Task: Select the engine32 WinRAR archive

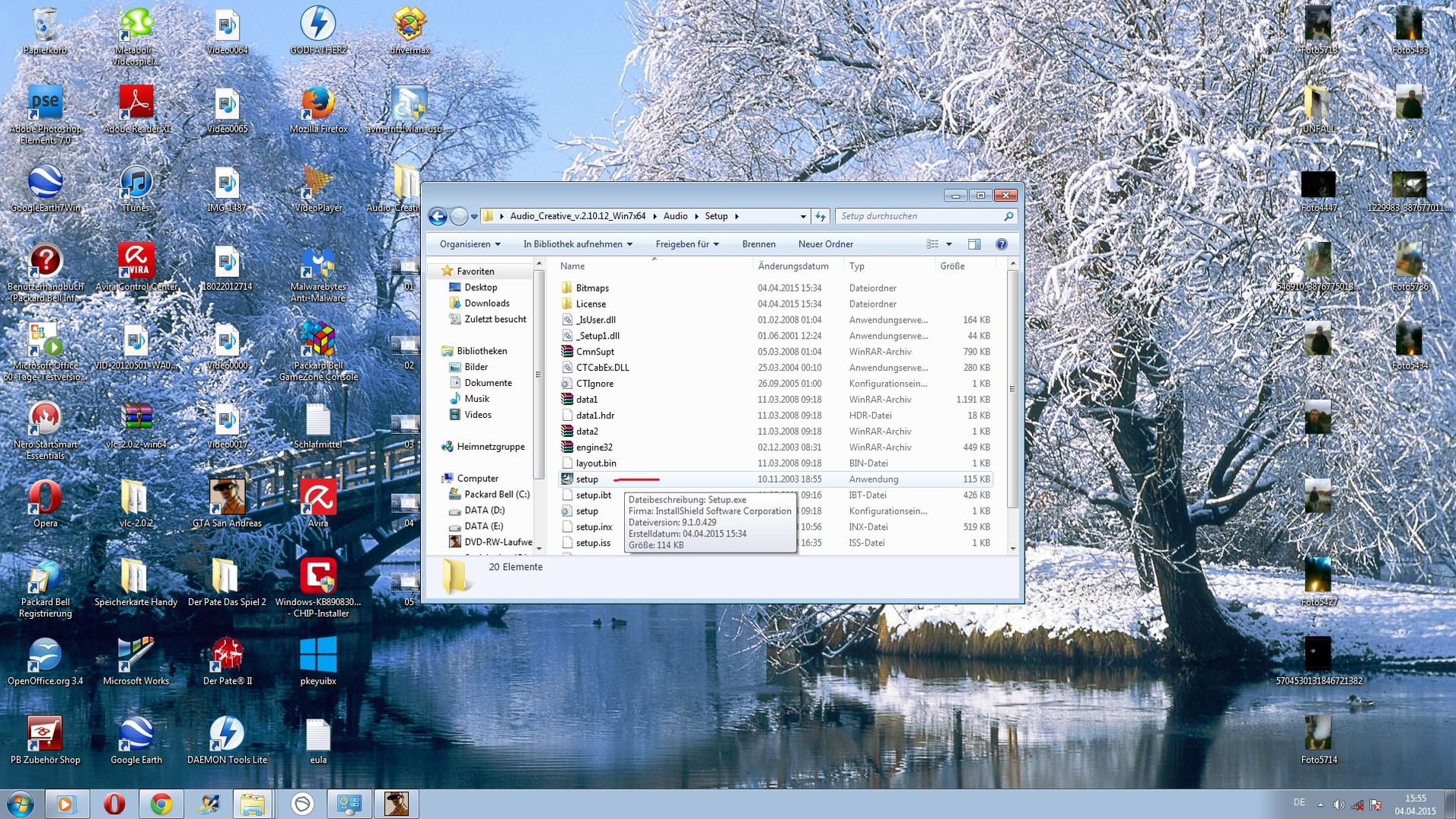Action: [x=776, y=448]
